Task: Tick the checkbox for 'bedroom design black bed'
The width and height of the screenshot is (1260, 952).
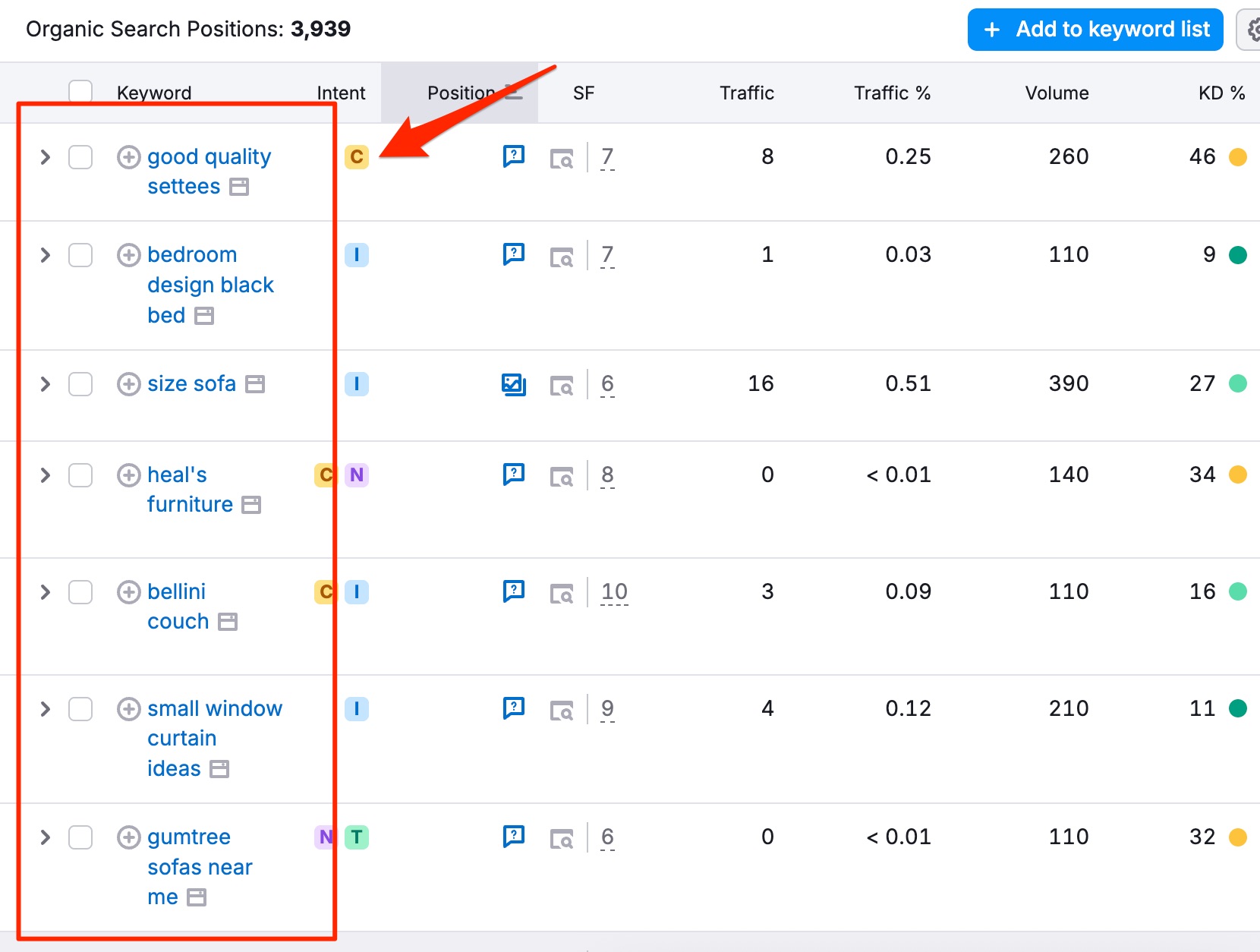Action: 80,255
